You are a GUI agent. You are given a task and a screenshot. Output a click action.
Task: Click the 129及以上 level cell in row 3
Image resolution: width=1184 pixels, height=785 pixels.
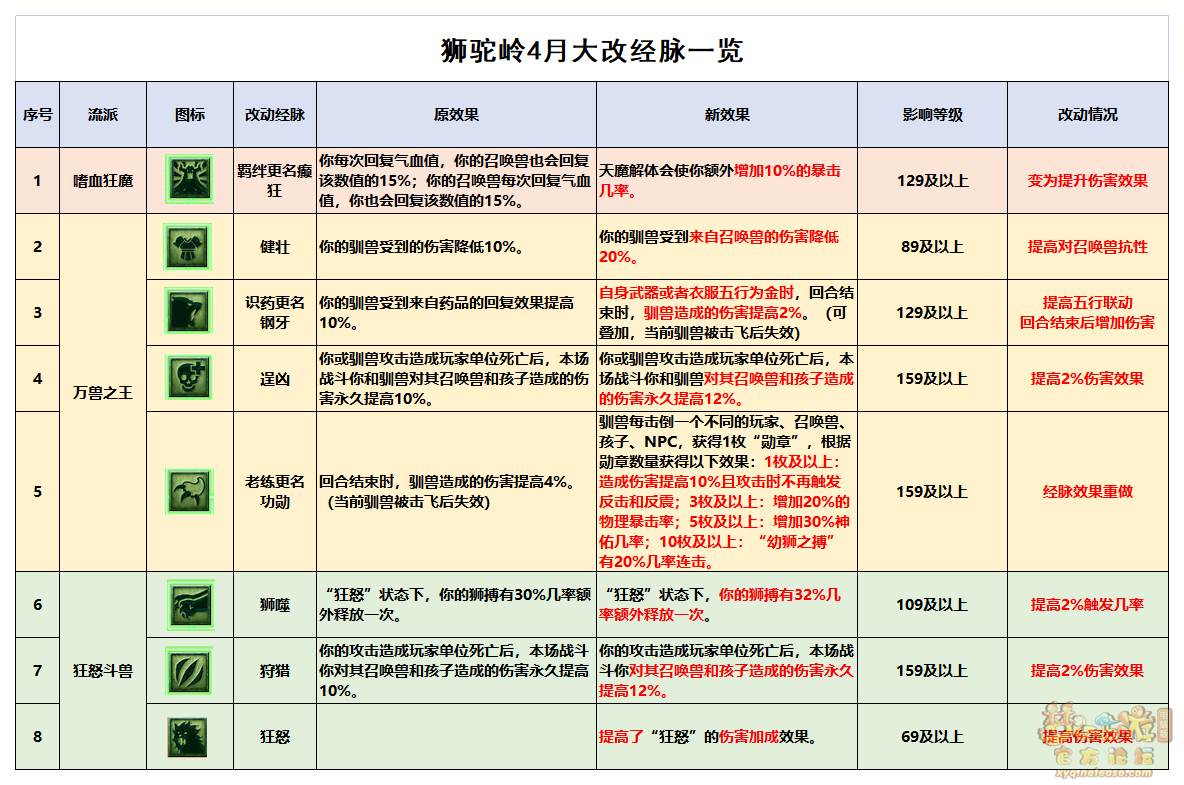(933, 312)
